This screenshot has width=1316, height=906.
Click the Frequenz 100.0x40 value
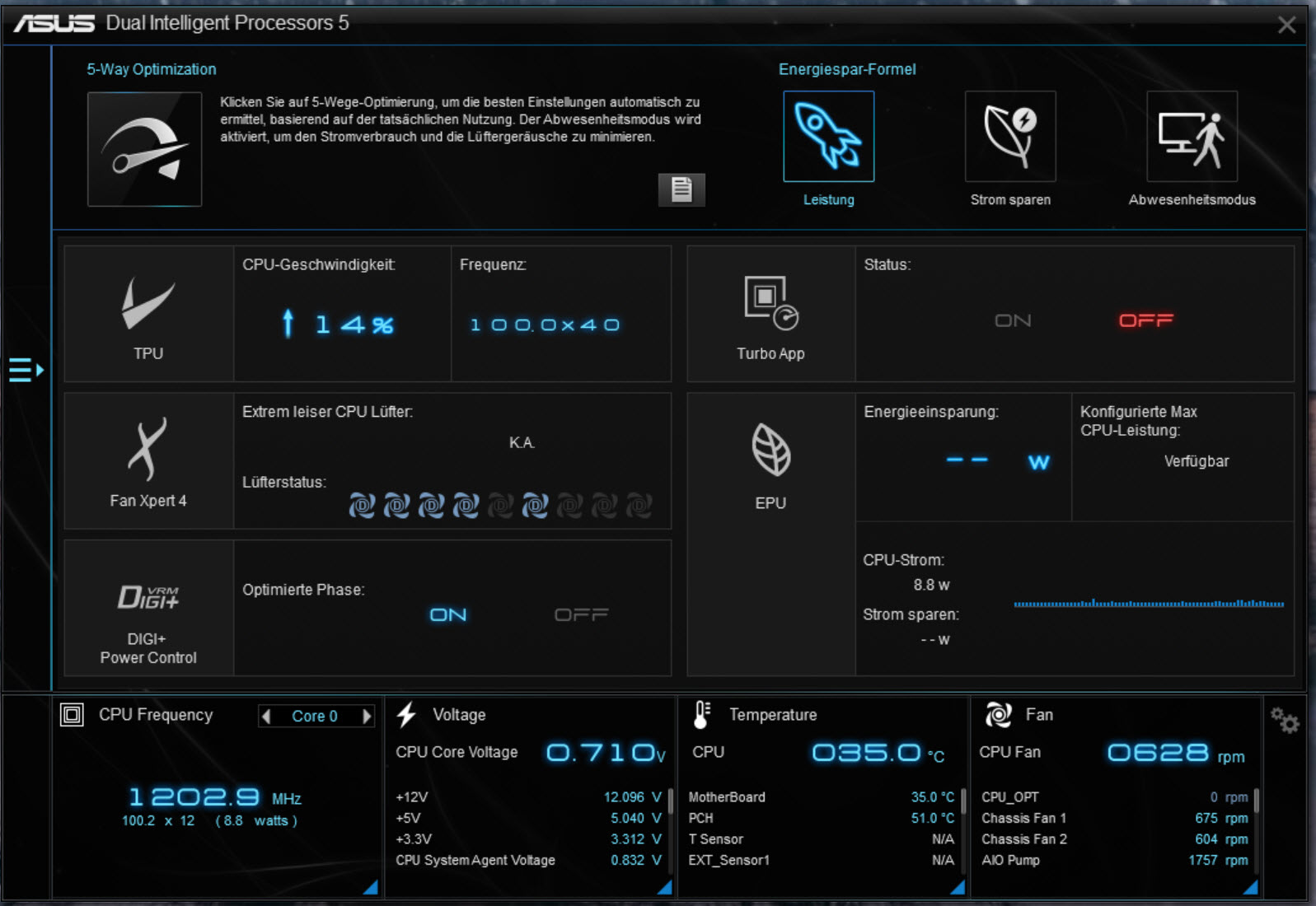click(x=545, y=325)
